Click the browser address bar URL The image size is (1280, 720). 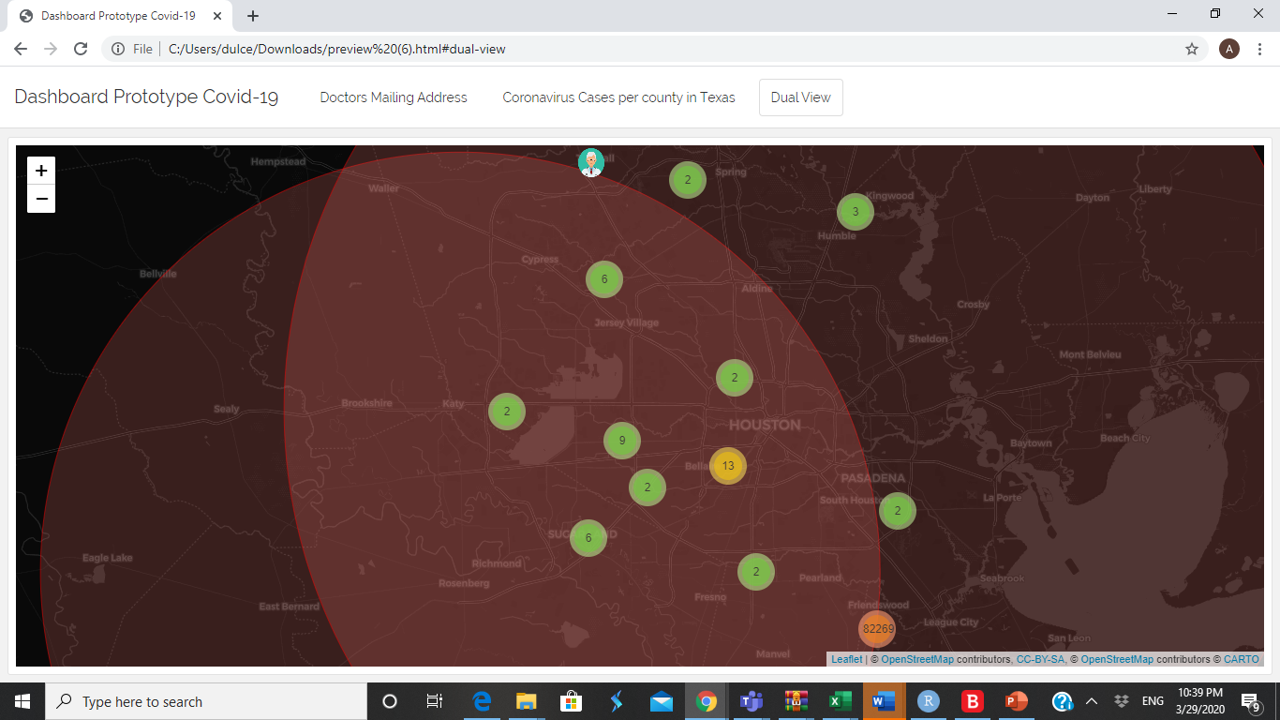coord(337,49)
